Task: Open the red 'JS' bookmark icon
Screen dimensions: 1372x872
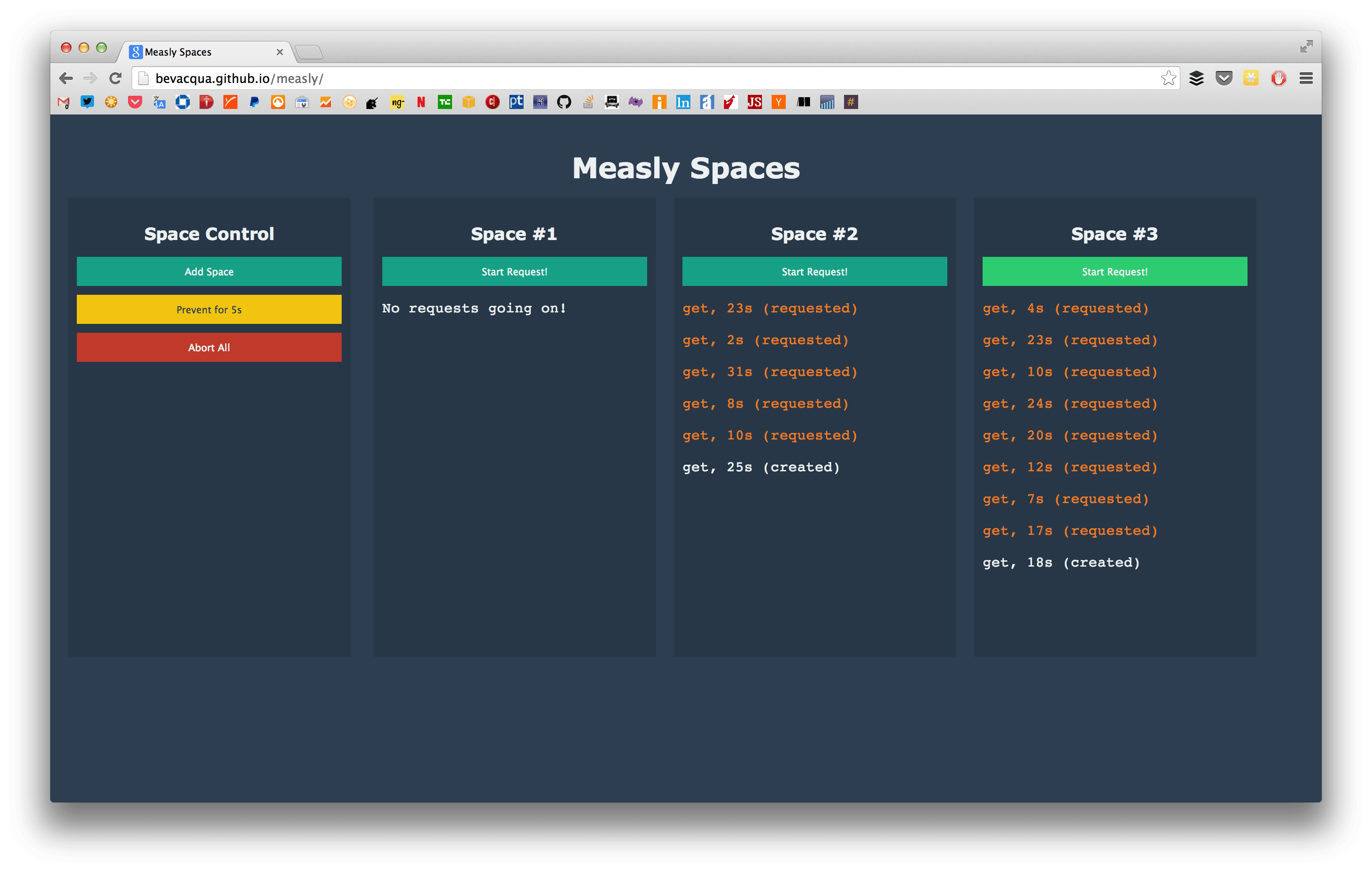Action: [755, 102]
